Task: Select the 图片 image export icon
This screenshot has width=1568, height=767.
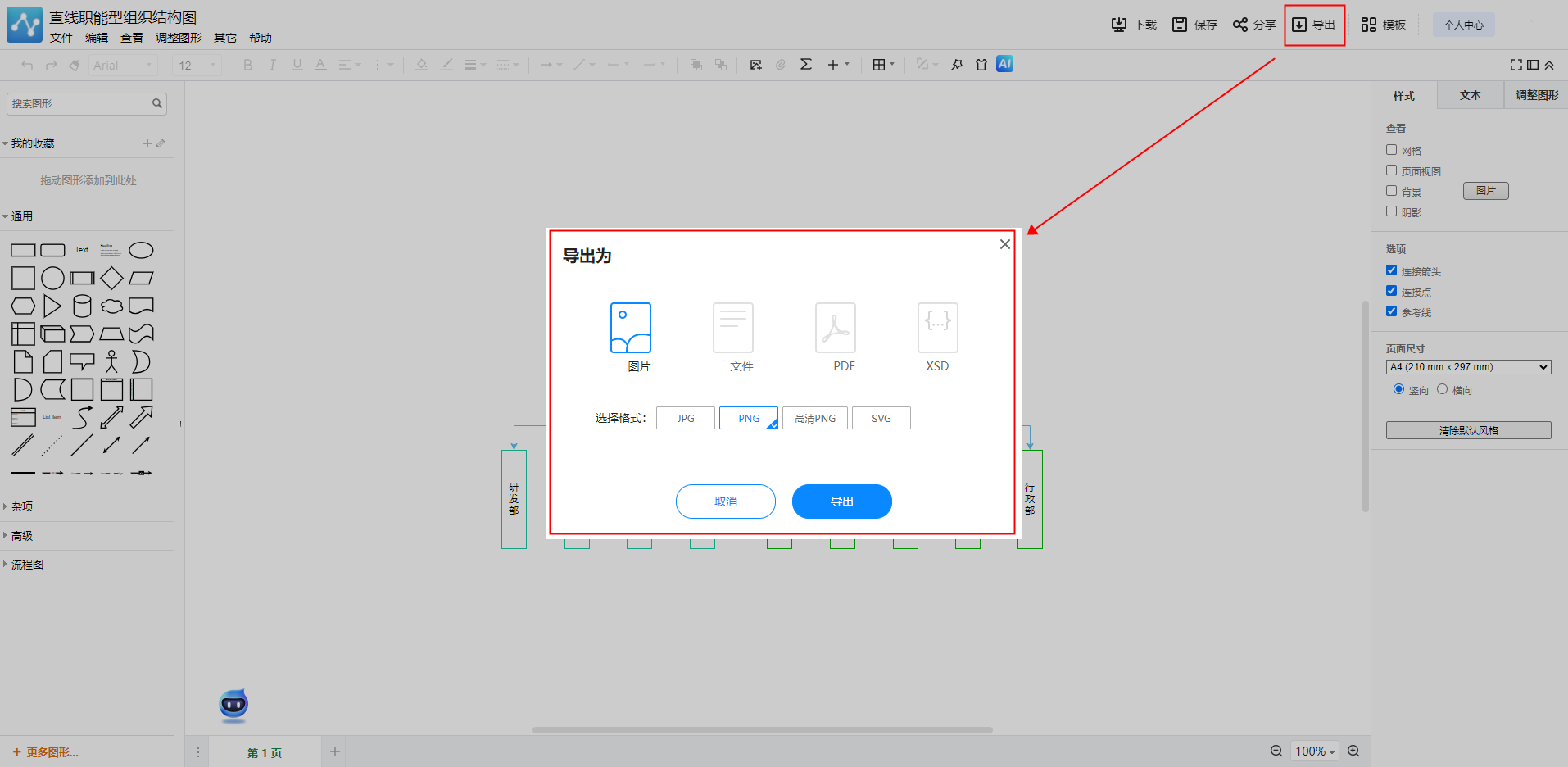Action: (x=630, y=328)
